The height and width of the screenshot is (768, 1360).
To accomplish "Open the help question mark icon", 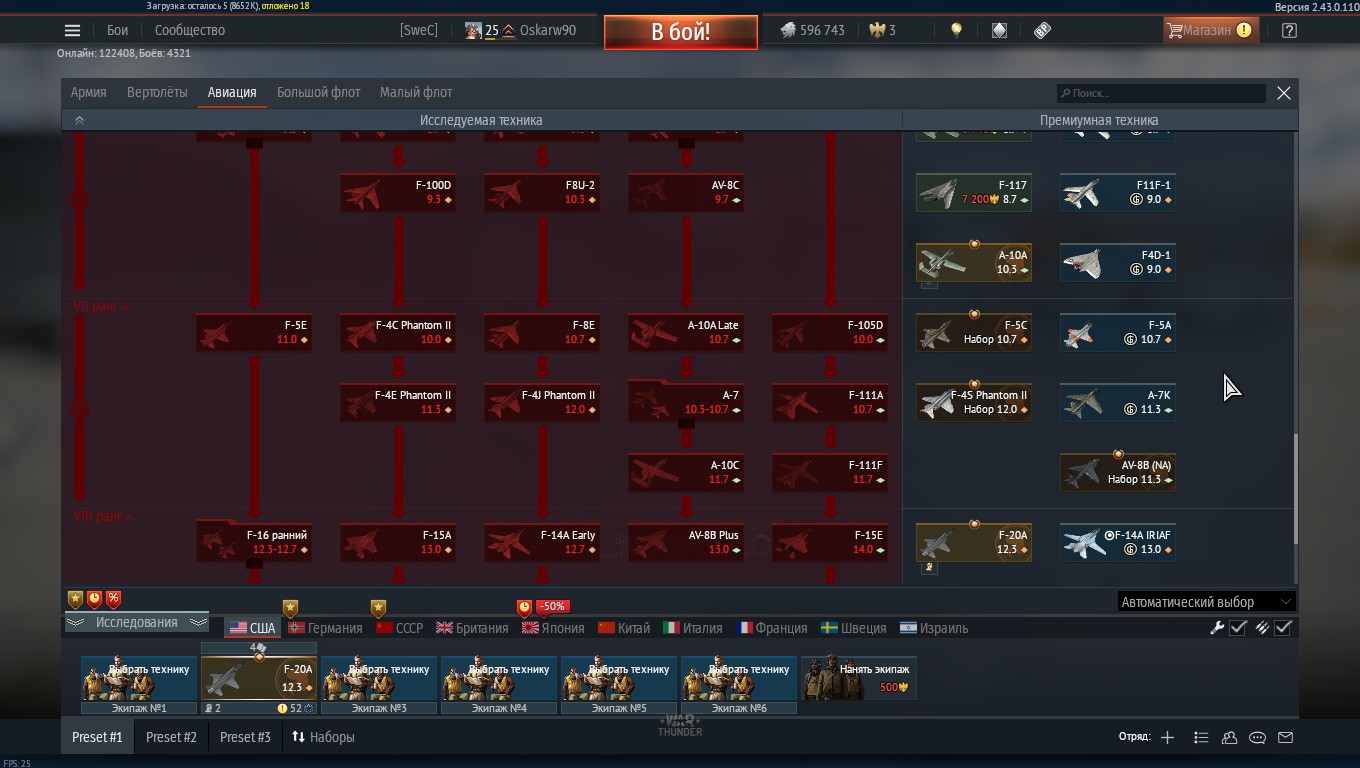I will pos(1289,30).
